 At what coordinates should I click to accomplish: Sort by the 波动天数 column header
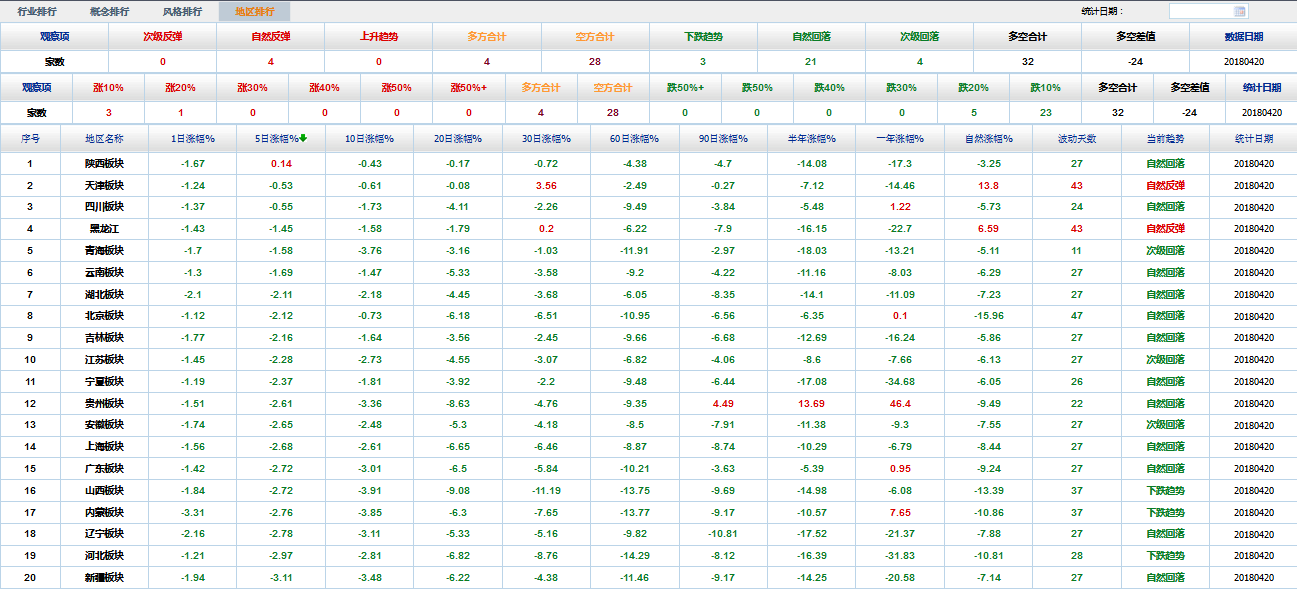1077,138
